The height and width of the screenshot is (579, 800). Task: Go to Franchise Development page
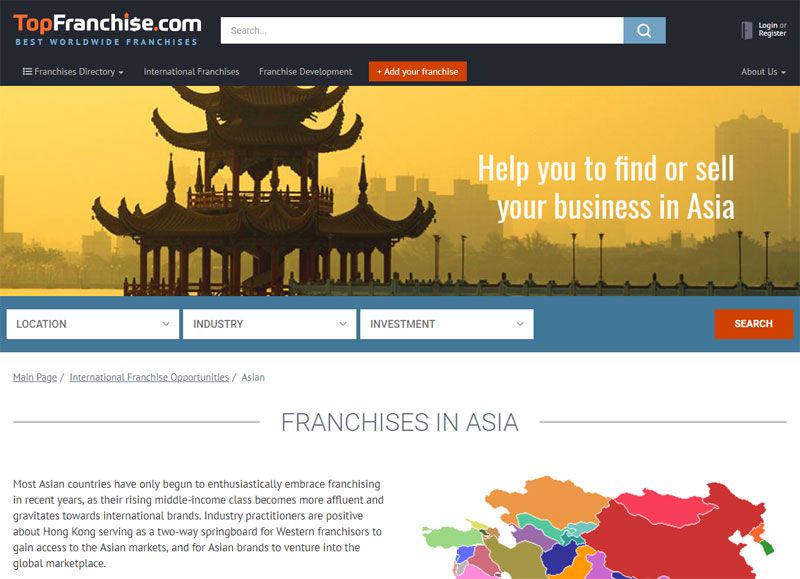[x=305, y=72]
